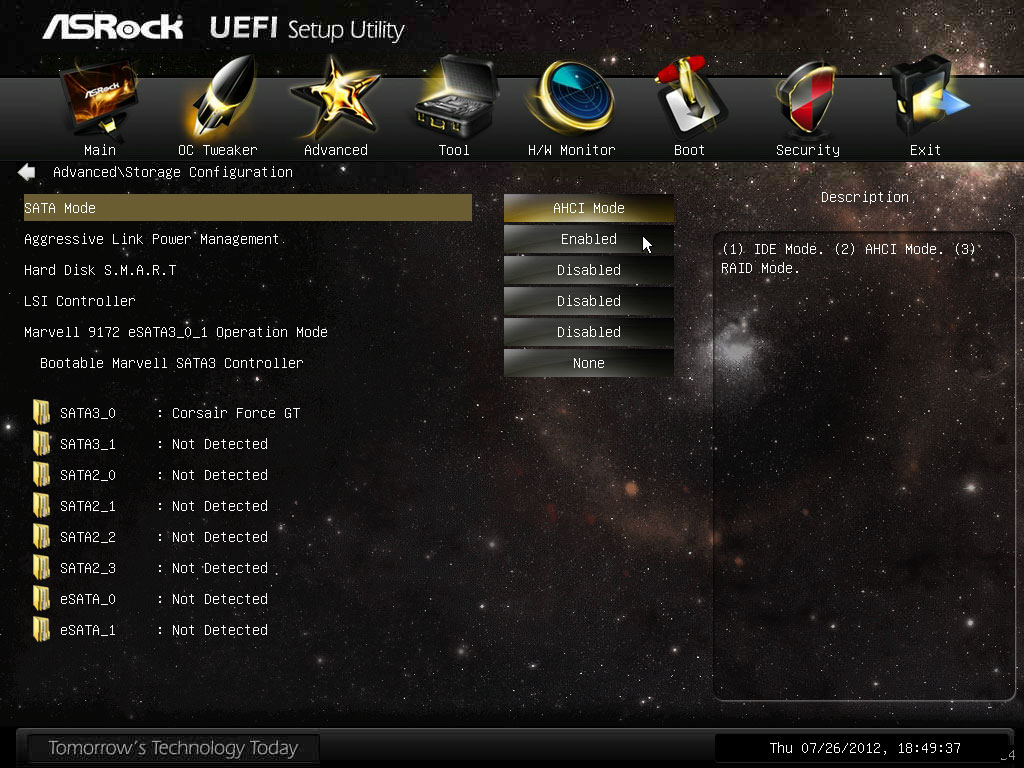Screen dimensions: 1024x768
Task: Open the Tool toolbox icon
Action: click(456, 97)
